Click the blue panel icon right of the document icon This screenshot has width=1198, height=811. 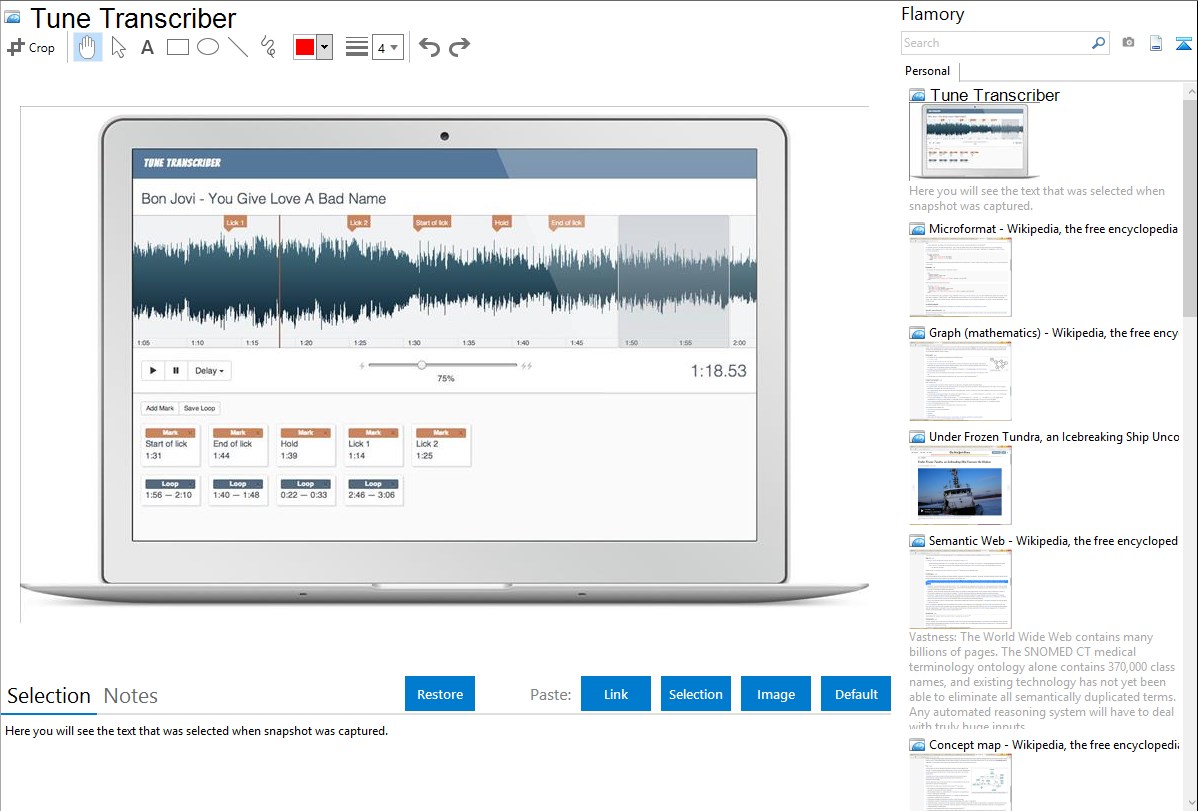click(1183, 43)
